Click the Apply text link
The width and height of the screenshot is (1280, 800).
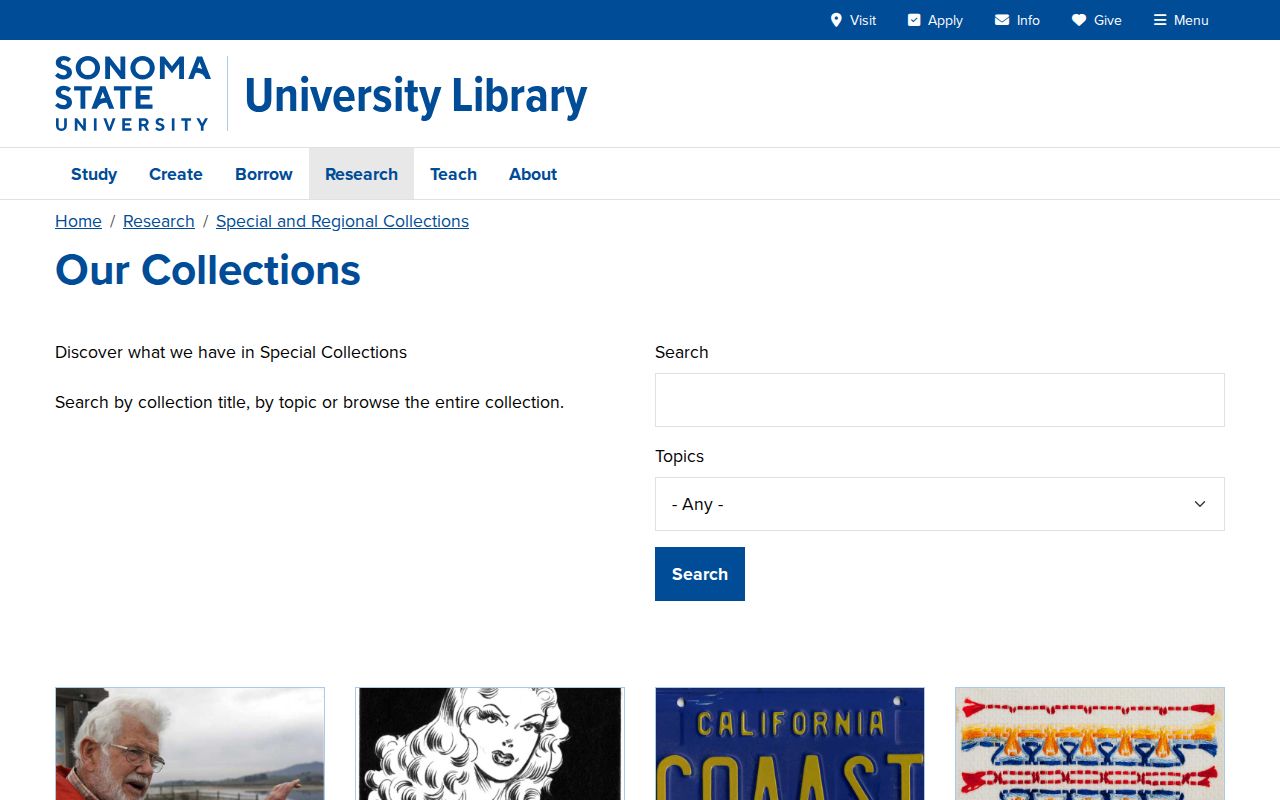coord(945,20)
